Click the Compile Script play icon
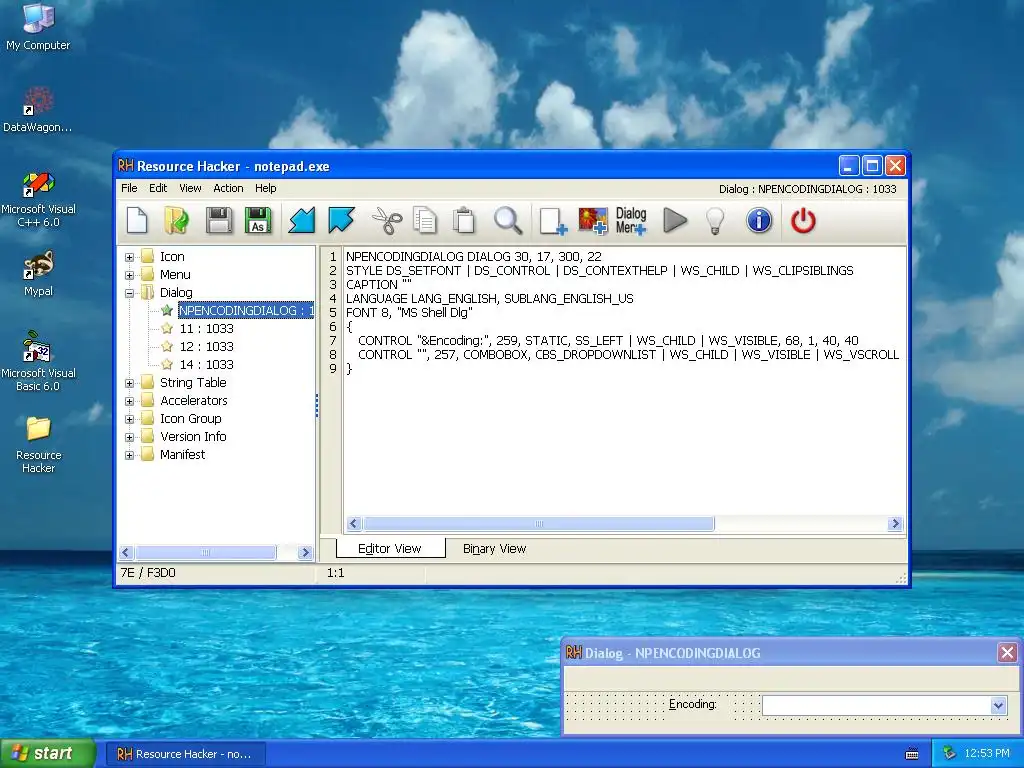The height and width of the screenshot is (768, 1024). [x=675, y=221]
